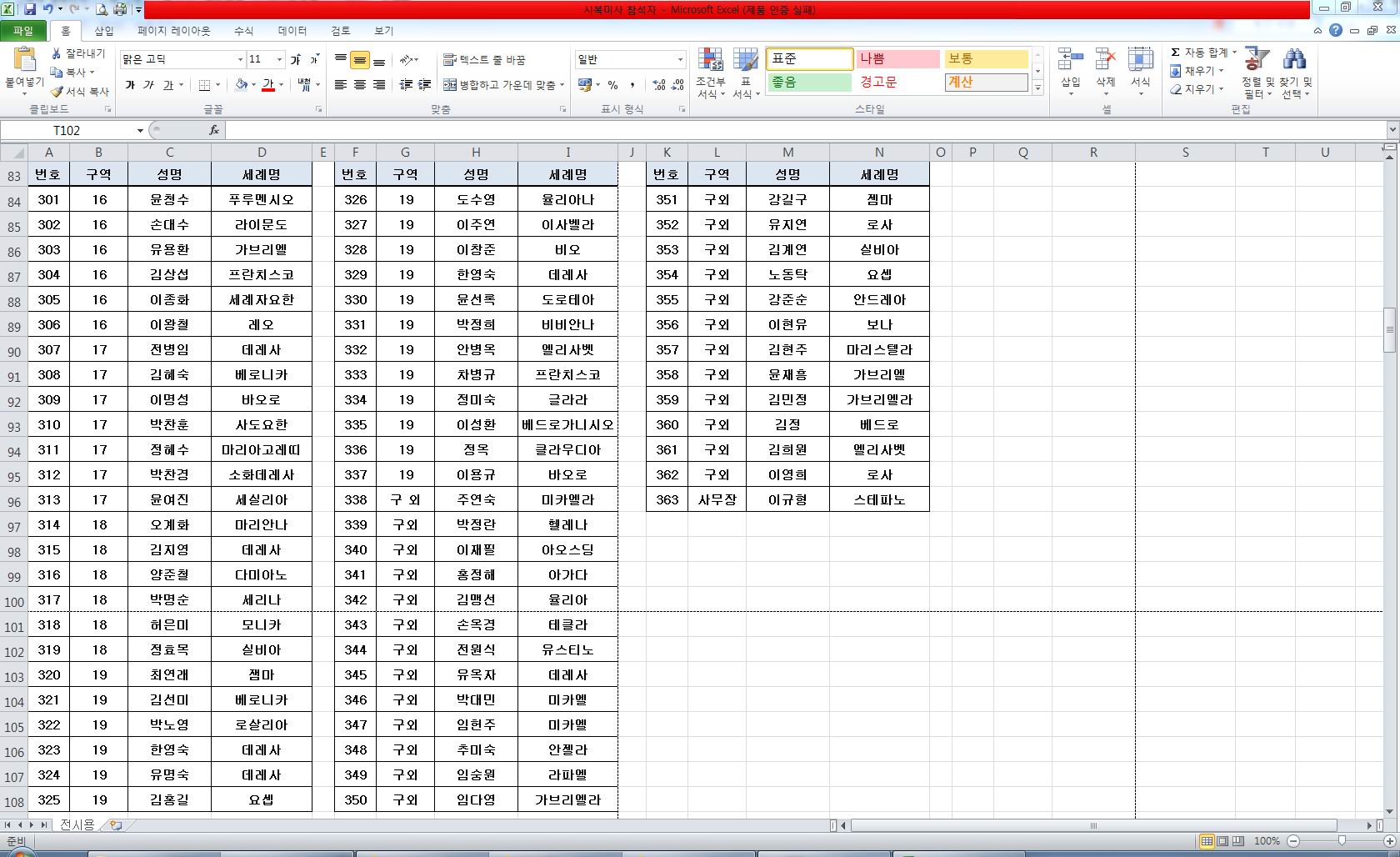Open the 파일 (File) tab
Viewport: 1400px width, 857px height.
[x=23, y=31]
